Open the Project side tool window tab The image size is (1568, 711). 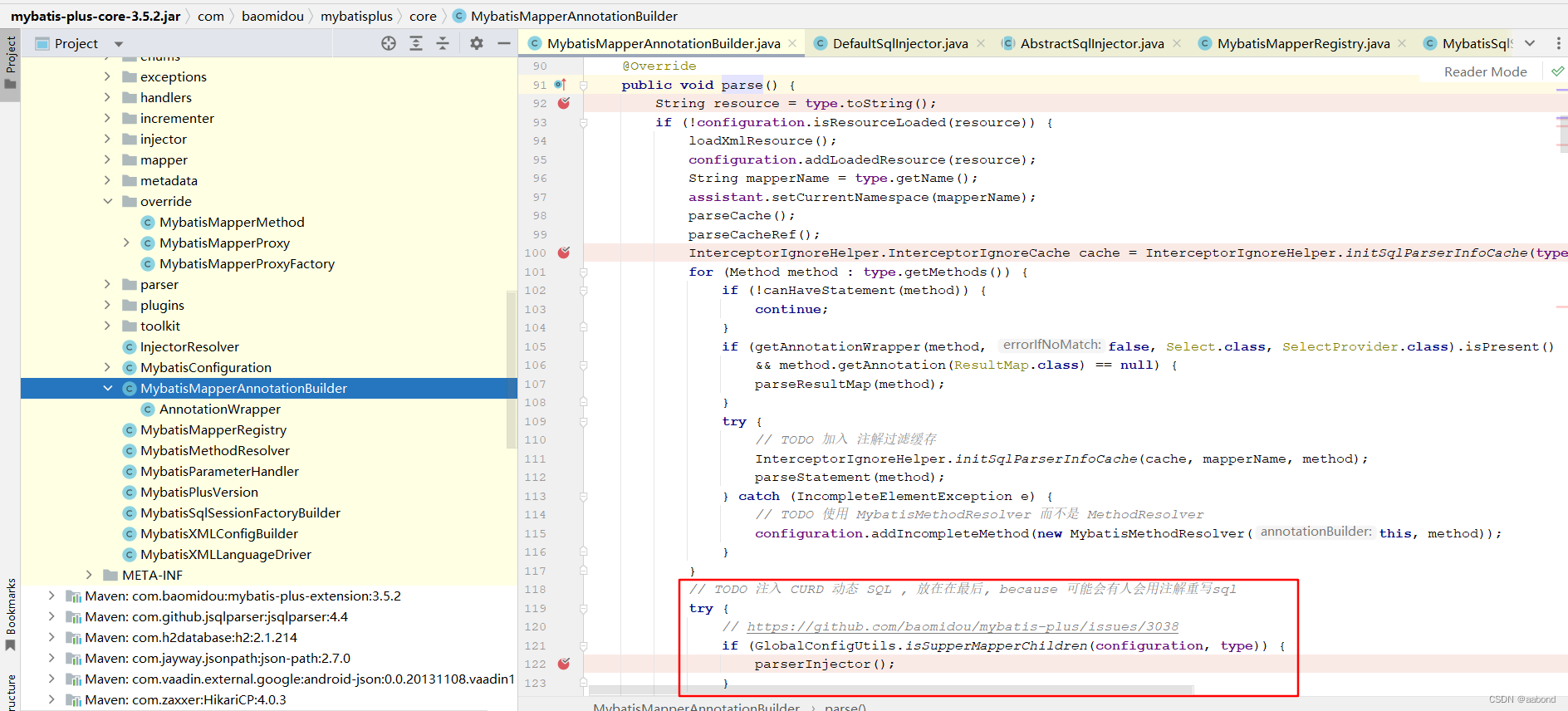tap(10, 65)
